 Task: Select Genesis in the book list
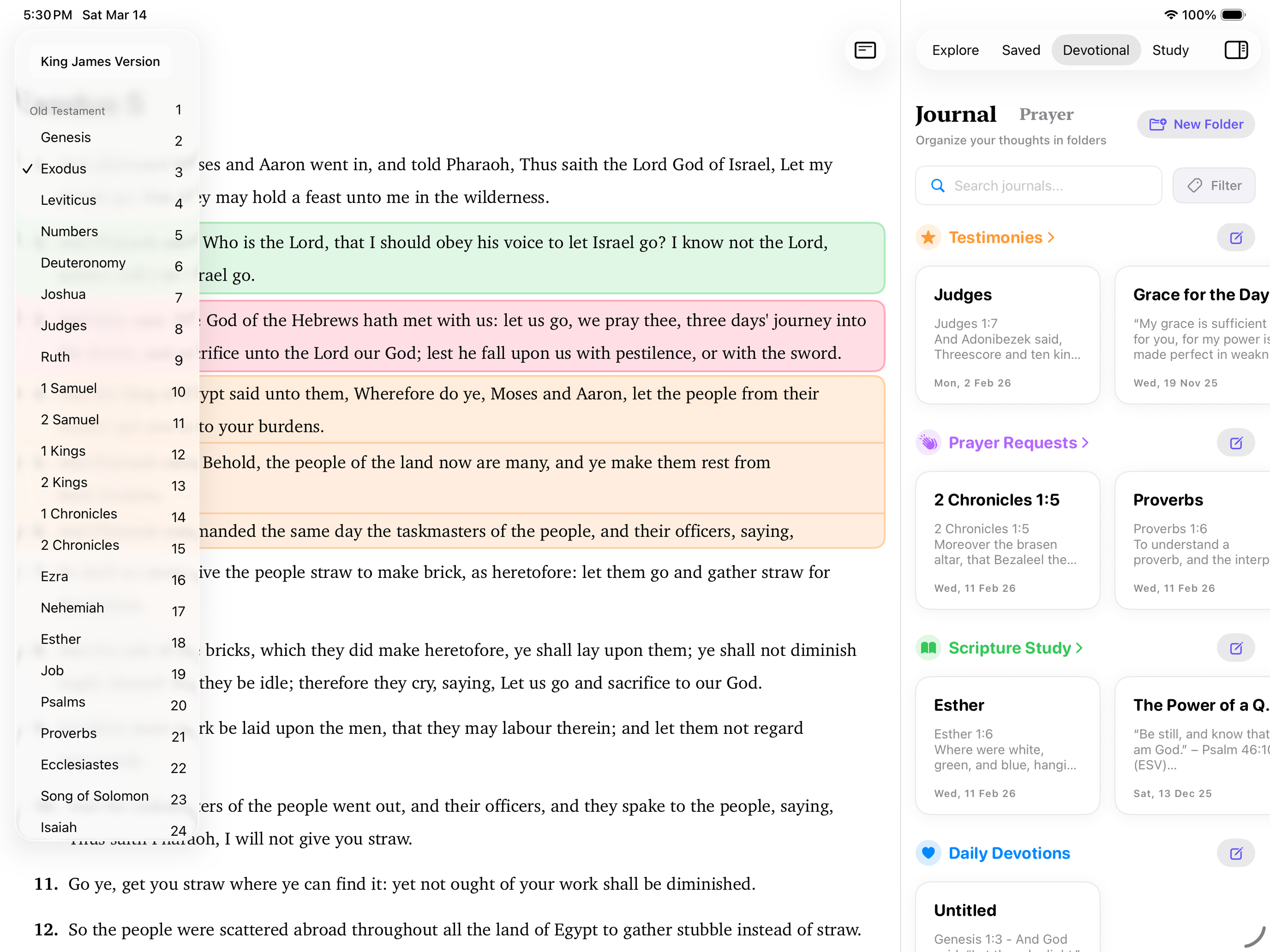coord(66,137)
